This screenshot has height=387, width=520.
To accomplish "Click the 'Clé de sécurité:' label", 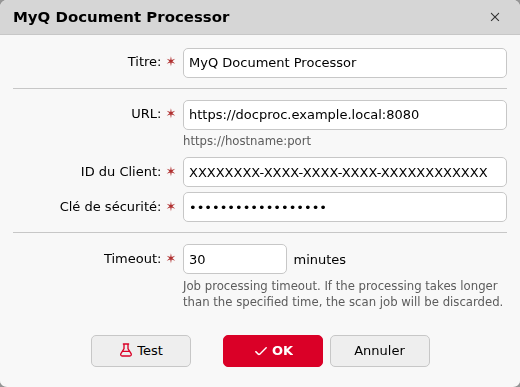I will point(110,207).
